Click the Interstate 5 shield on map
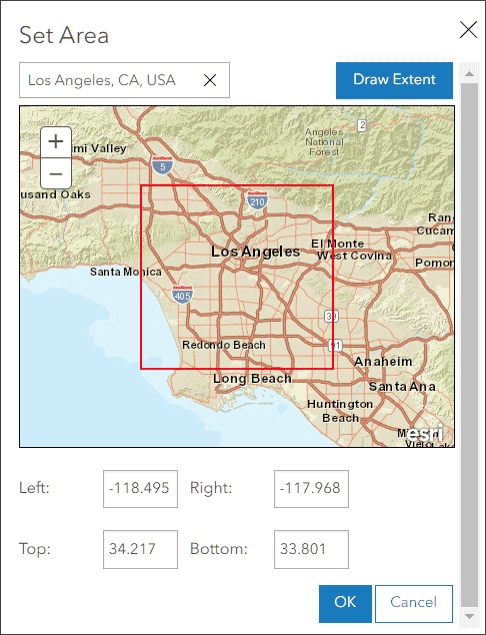This screenshot has height=635, width=486. click(x=163, y=164)
